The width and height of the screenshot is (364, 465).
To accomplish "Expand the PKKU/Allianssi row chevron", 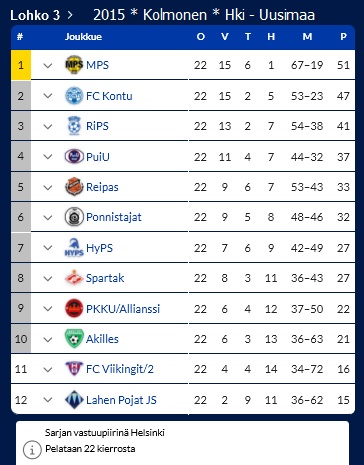I will pos(48,309).
